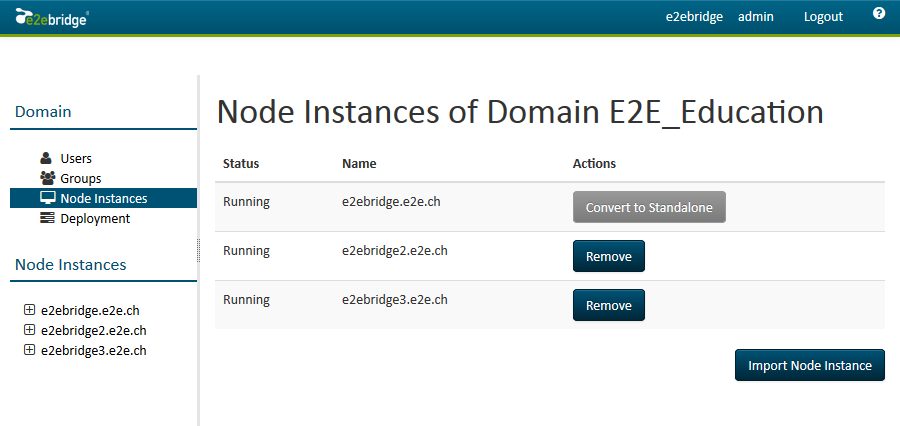Select e2ebridge3.e2e.ch in the sidebar tree
This screenshot has width=900, height=426.
pos(94,350)
